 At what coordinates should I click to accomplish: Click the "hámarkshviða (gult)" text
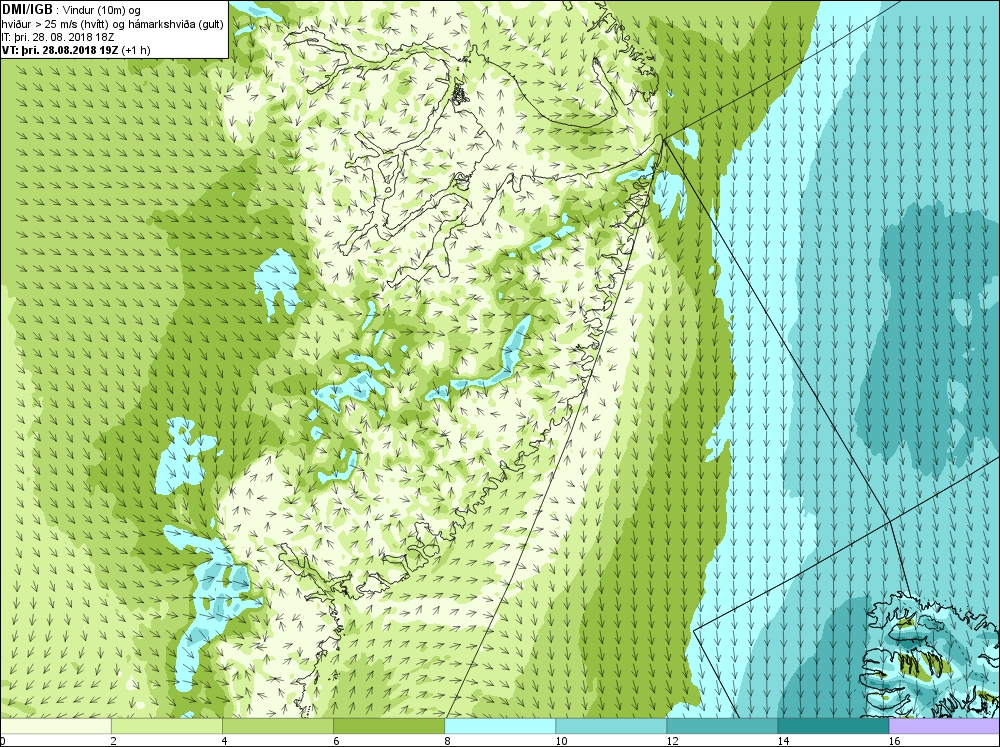pos(178,24)
